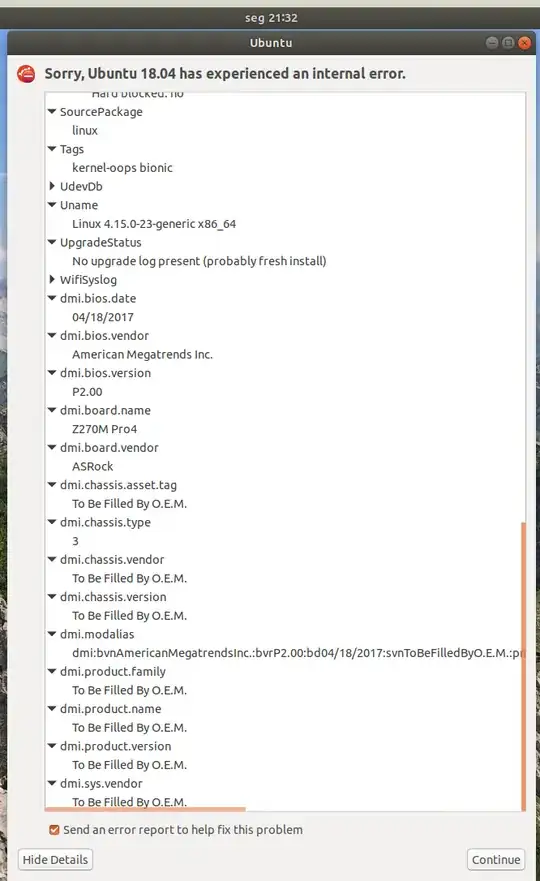Image resolution: width=540 pixels, height=881 pixels.
Task: Collapse the dmi.product.family entry
Action: [52, 671]
